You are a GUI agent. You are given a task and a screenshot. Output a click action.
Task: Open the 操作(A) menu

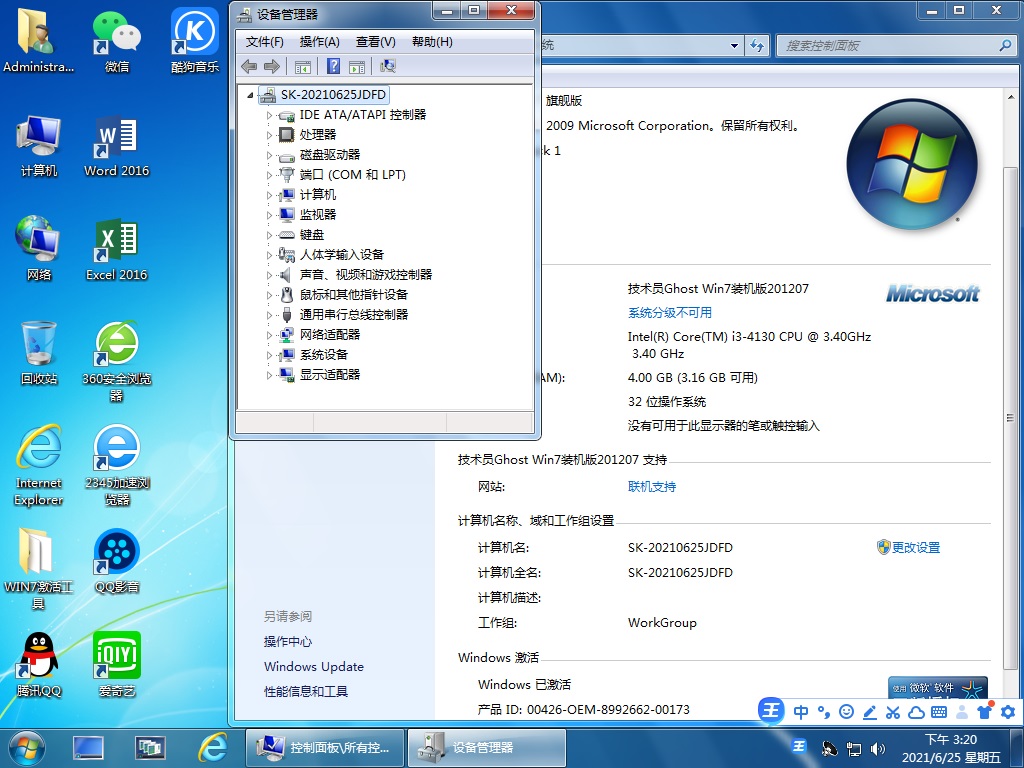pos(319,42)
